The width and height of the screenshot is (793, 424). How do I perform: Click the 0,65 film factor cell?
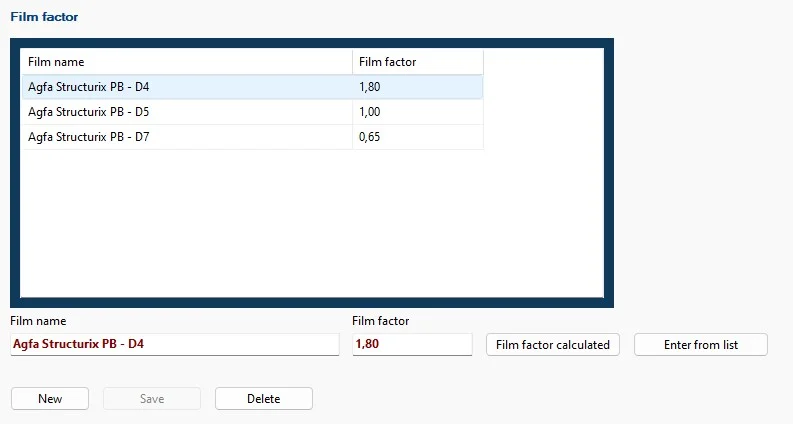[x=417, y=137]
